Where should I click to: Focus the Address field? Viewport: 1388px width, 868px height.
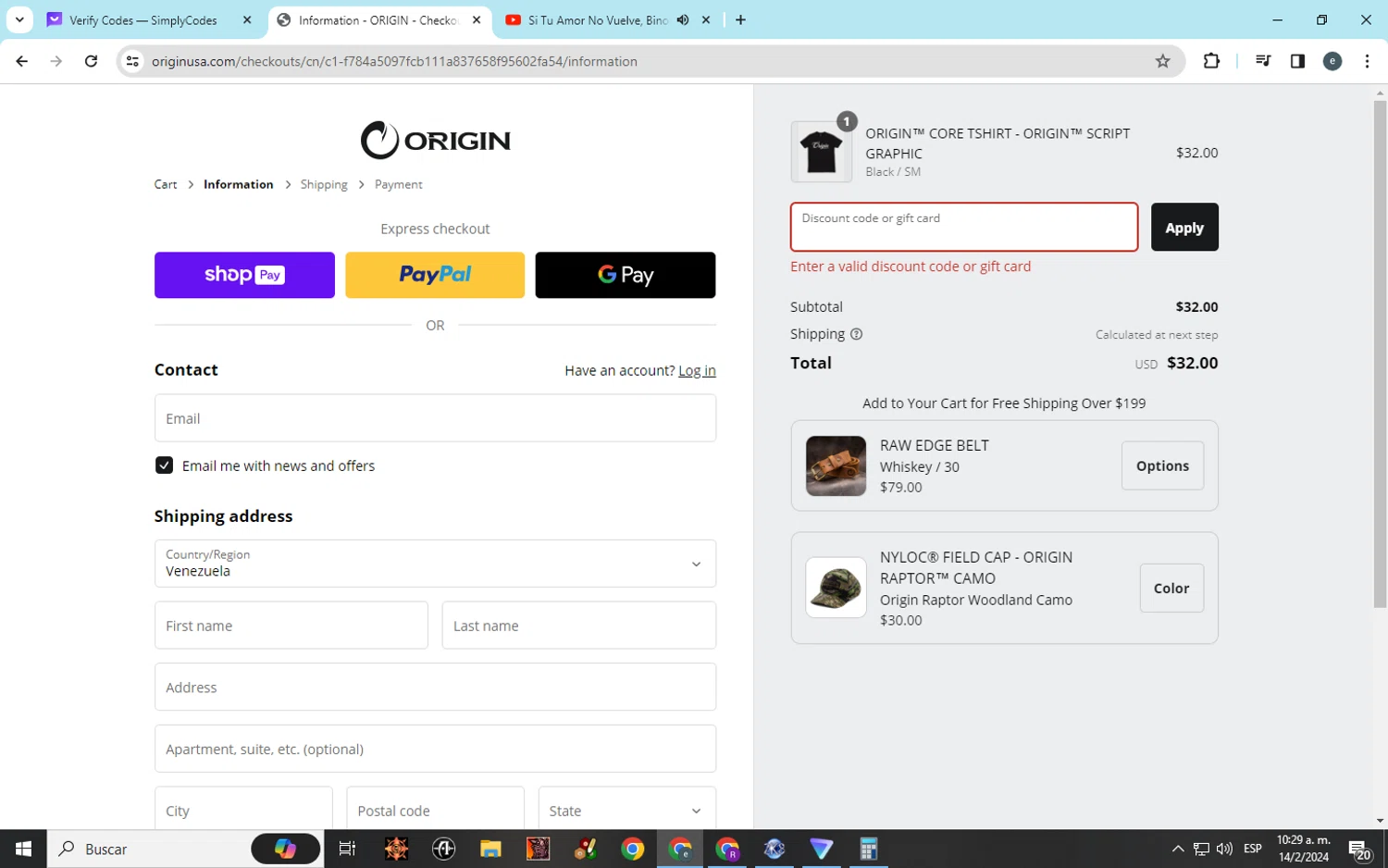tap(435, 688)
